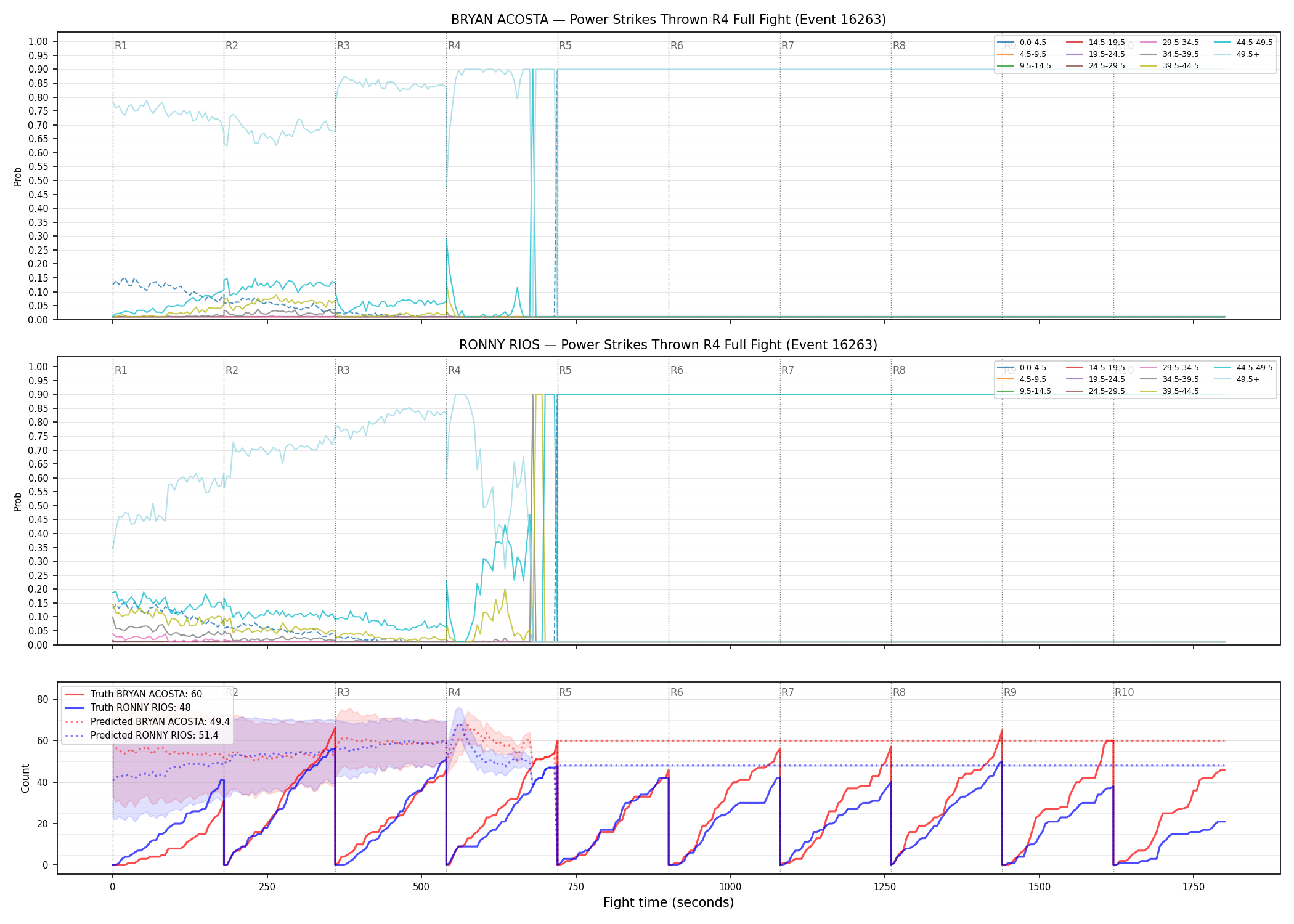Select the 39.5-44.5 legend entry in Ronny Rios chart
The height and width of the screenshot is (924, 1294).
1170,391
